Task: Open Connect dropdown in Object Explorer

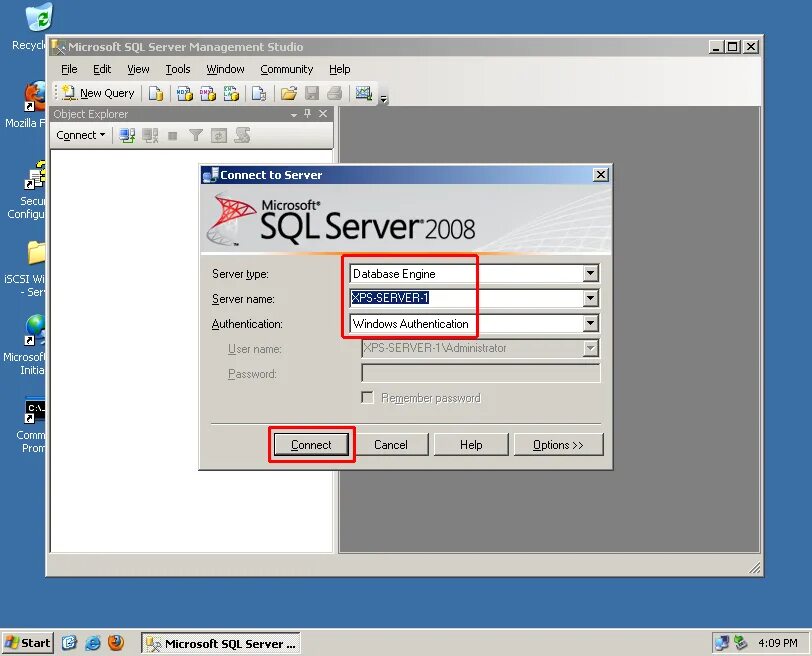Action: coord(81,136)
